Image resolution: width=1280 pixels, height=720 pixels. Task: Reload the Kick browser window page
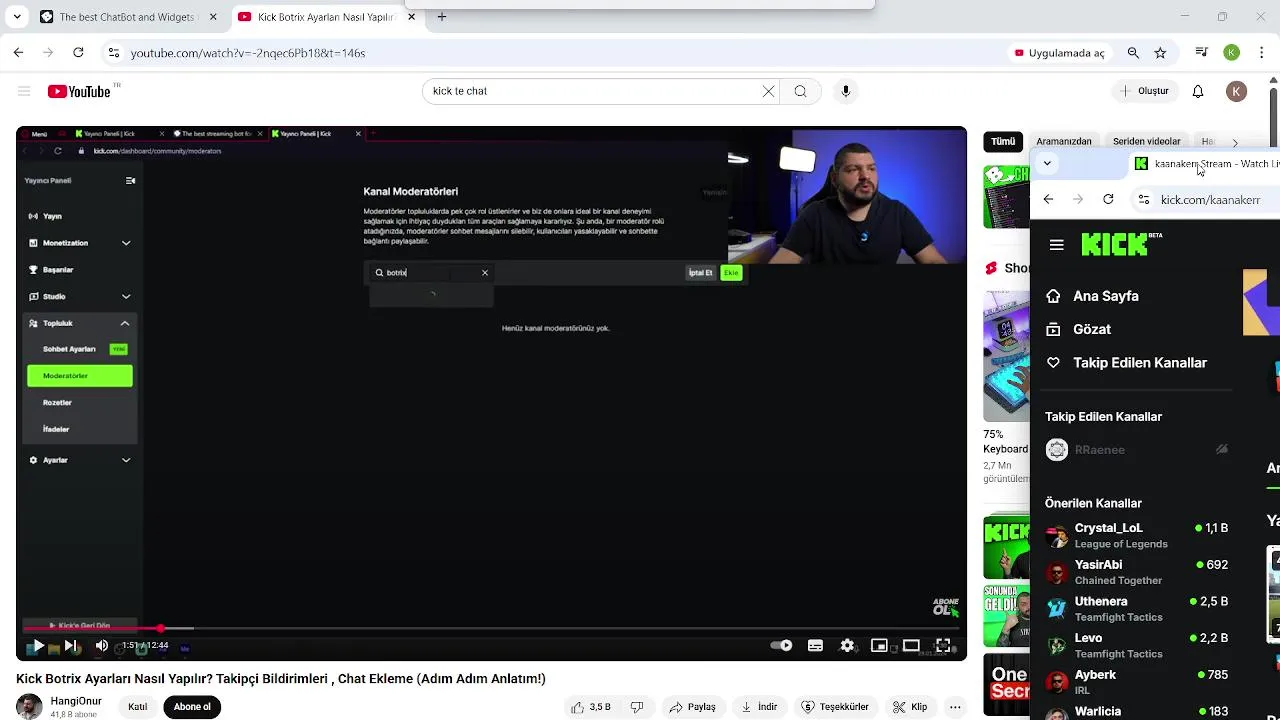coord(1108,200)
